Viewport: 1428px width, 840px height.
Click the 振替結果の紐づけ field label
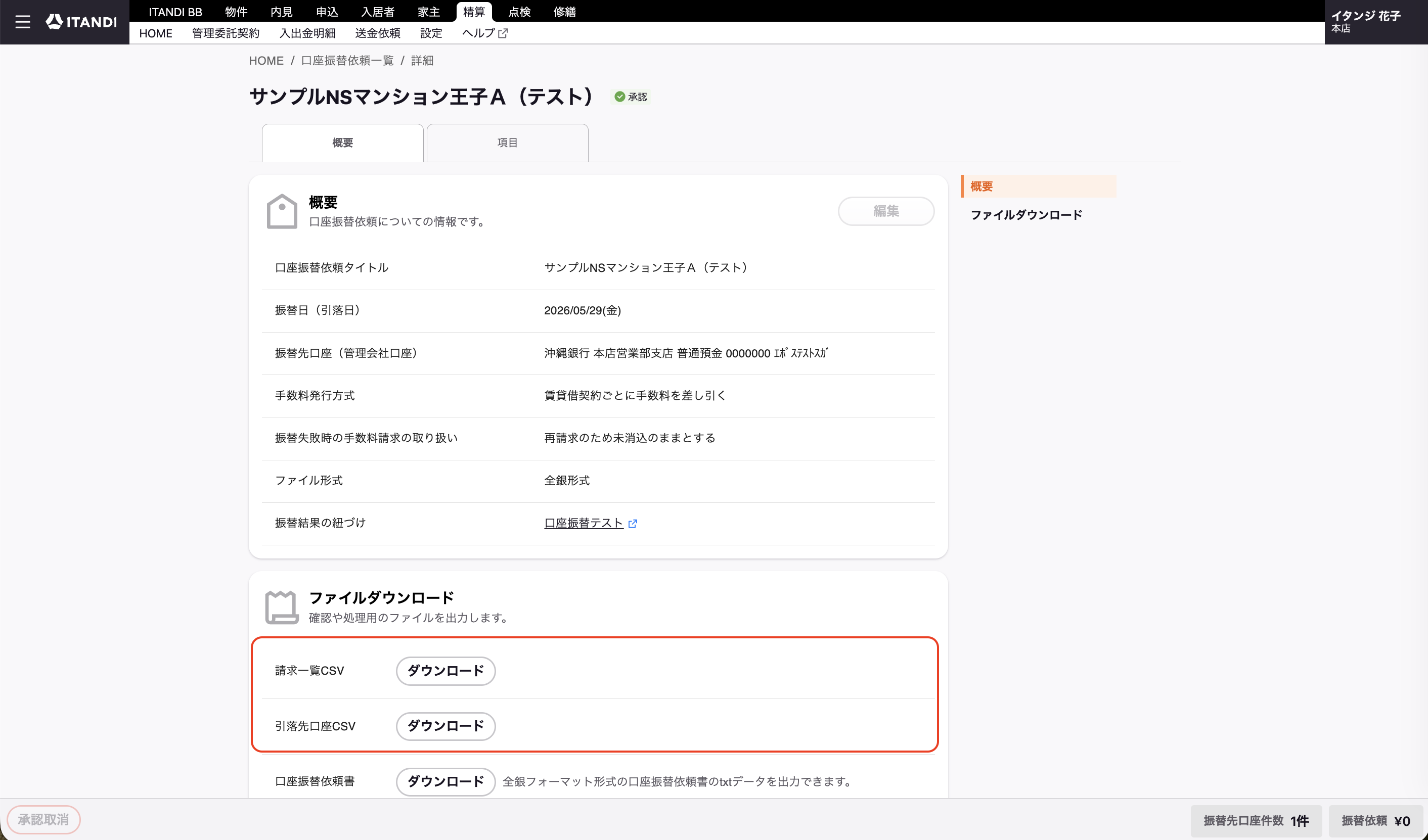[x=320, y=524]
